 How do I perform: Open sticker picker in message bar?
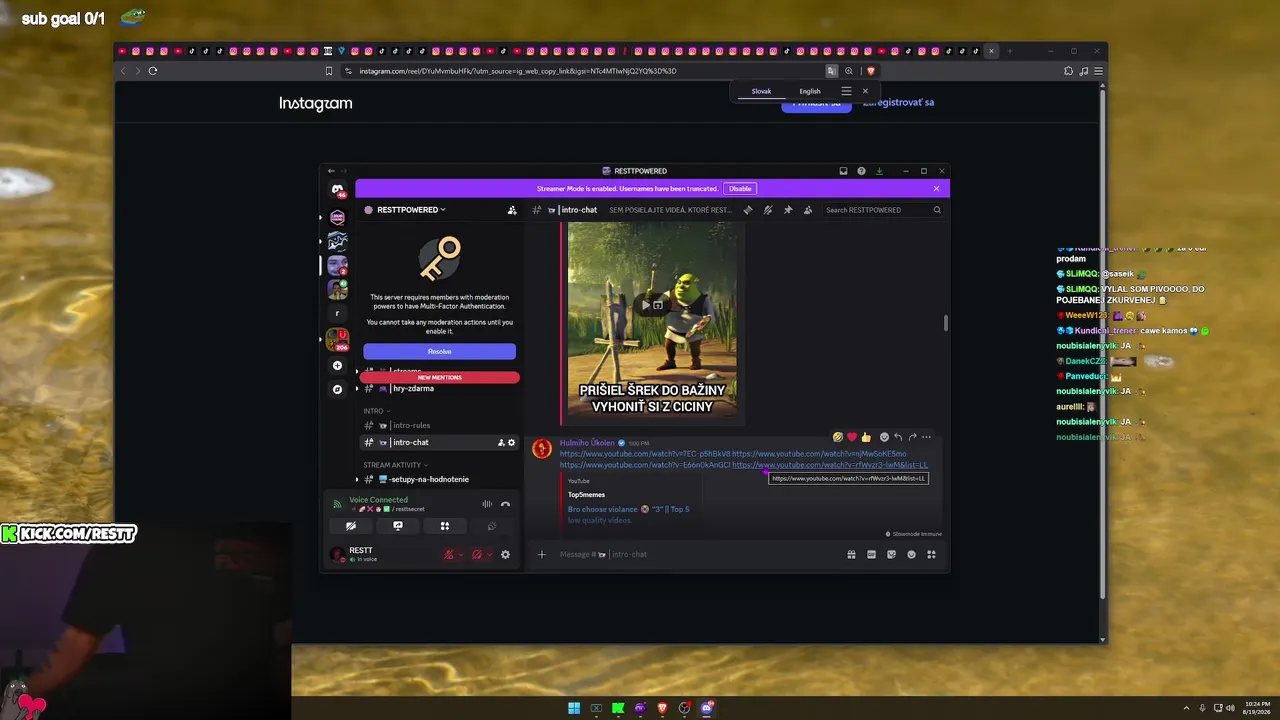pos(891,554)
